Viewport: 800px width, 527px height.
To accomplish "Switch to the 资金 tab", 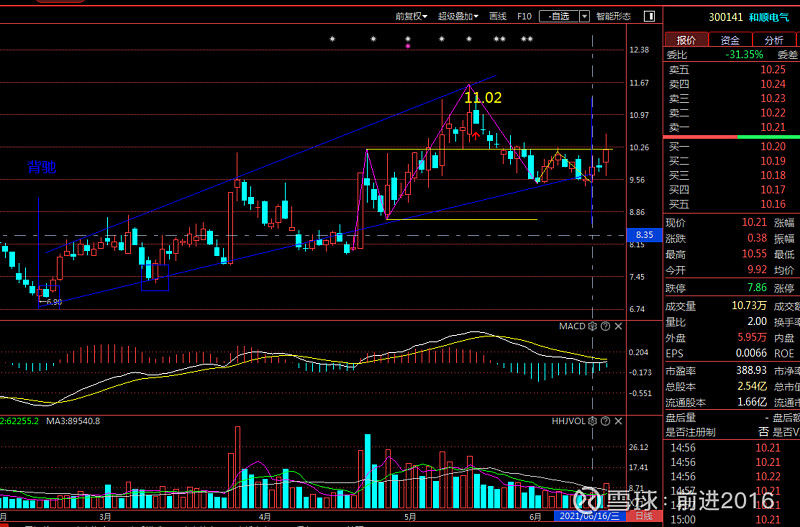I will (730, 40).
